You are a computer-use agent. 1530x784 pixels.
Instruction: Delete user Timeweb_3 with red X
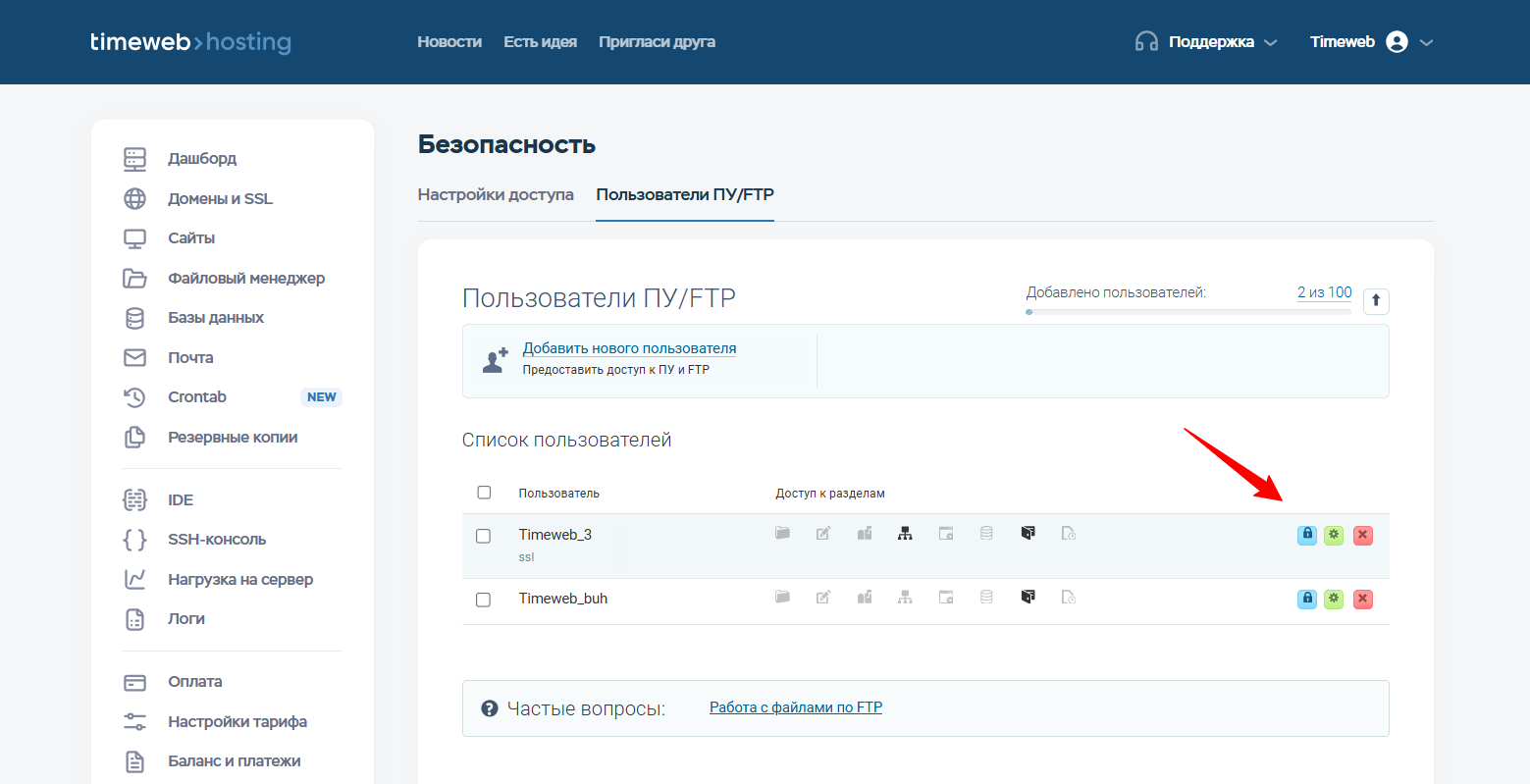coord(1362,535)
